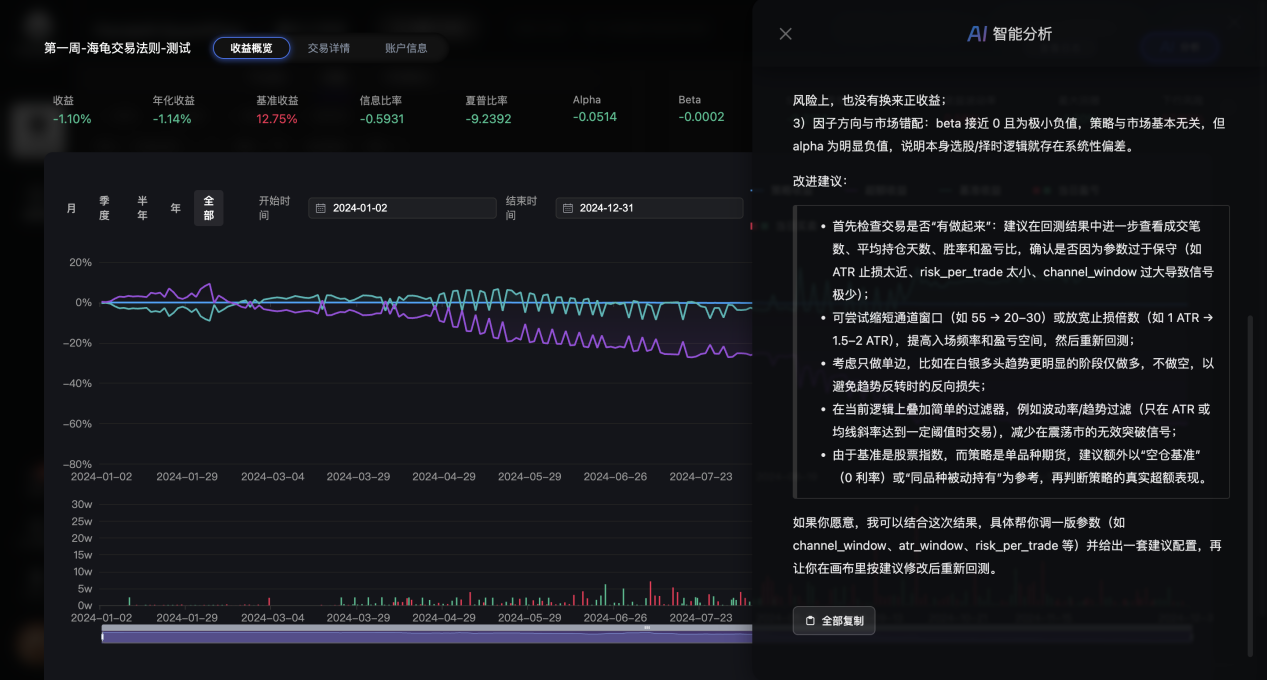1267x680 pixels.
Task: Click the 夏普比率 value -9.2392
Action: [x=488, y=118]
